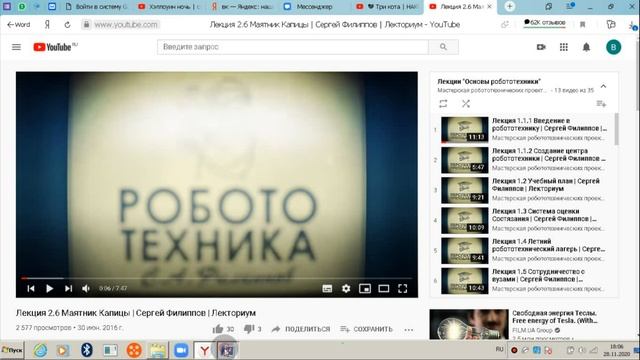Open Windows Пуск start button
The image size is (640, 360).
pos(12,350)
